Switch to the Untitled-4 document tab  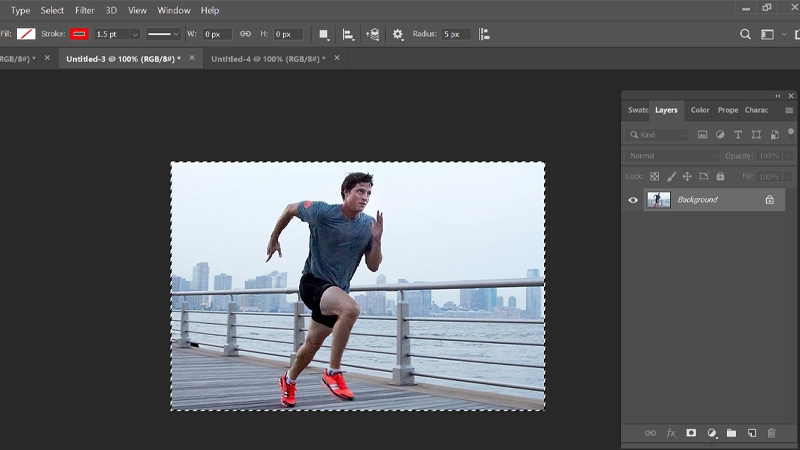pyautogui.click(x=268, y=59)
